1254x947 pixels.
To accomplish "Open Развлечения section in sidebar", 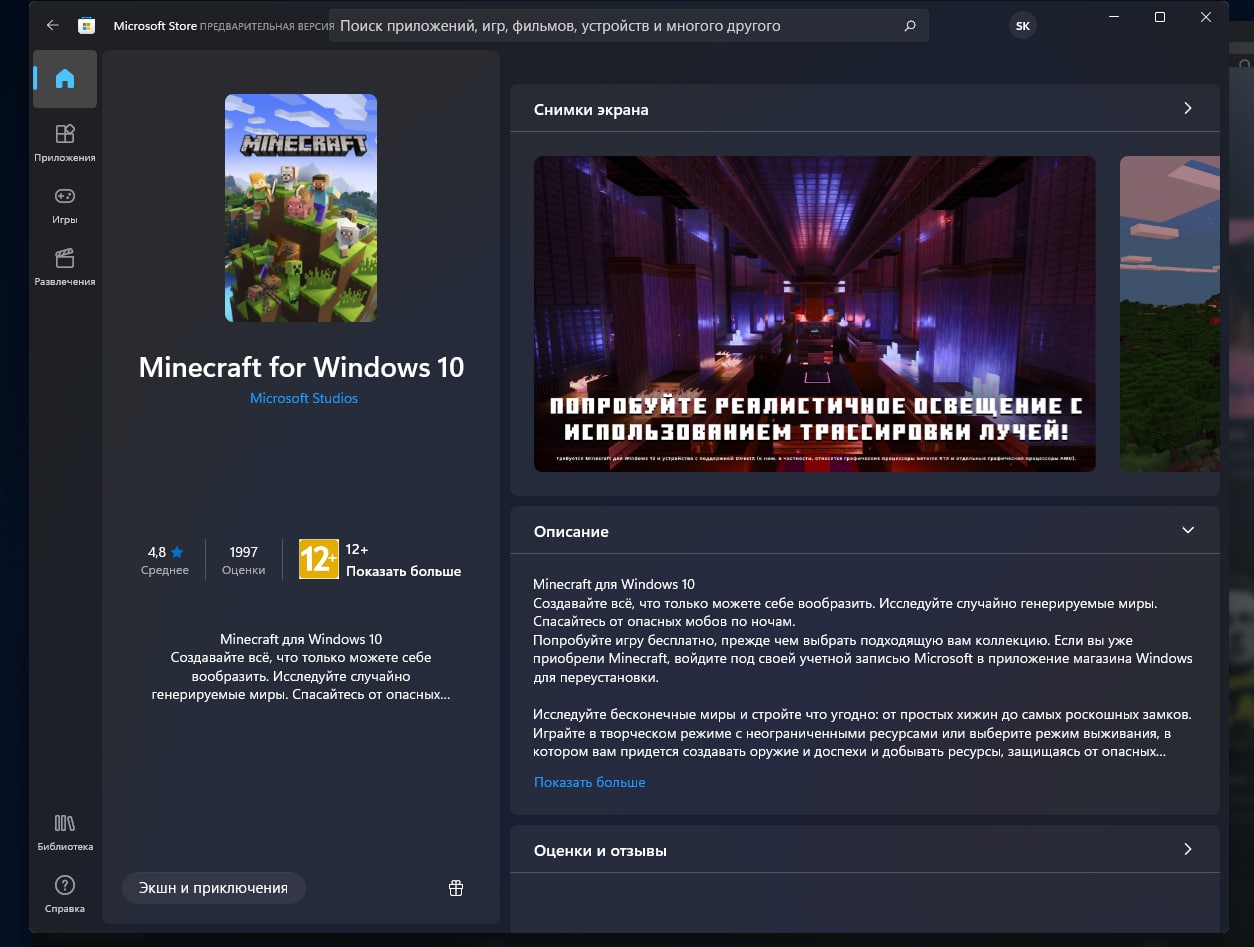I will click(x=65, y=267).
